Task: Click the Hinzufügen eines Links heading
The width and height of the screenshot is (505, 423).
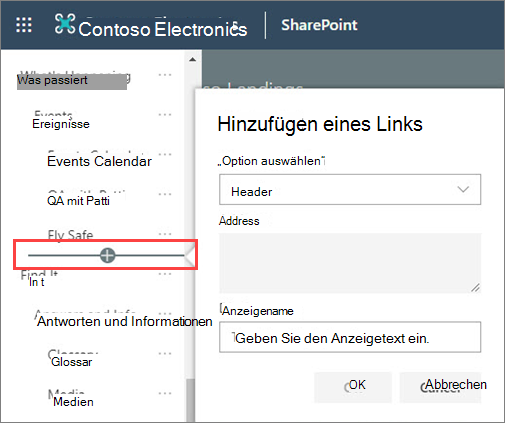Action: (320, 124)
